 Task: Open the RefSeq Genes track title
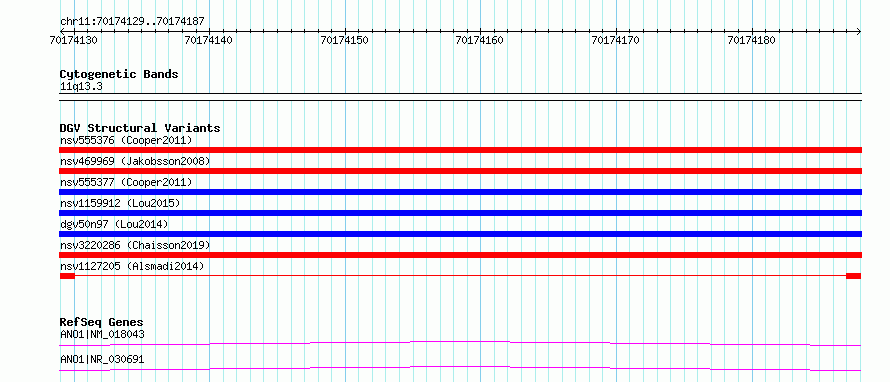[x=102, y=322]
